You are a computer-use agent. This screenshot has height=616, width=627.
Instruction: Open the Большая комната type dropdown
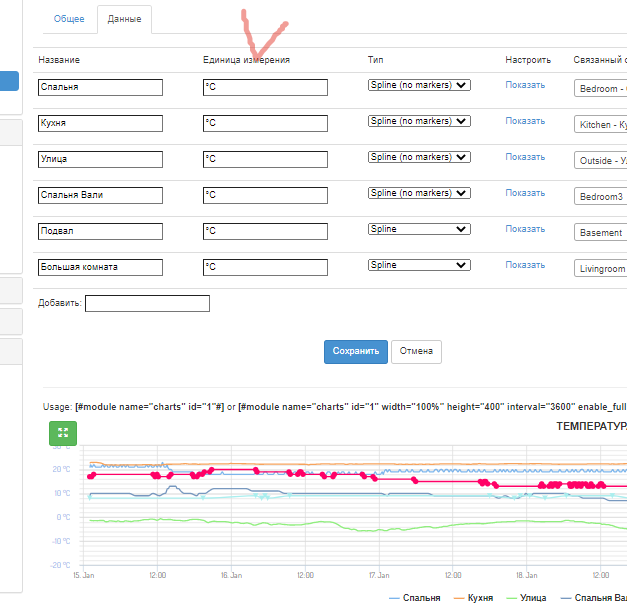(419, 266)
